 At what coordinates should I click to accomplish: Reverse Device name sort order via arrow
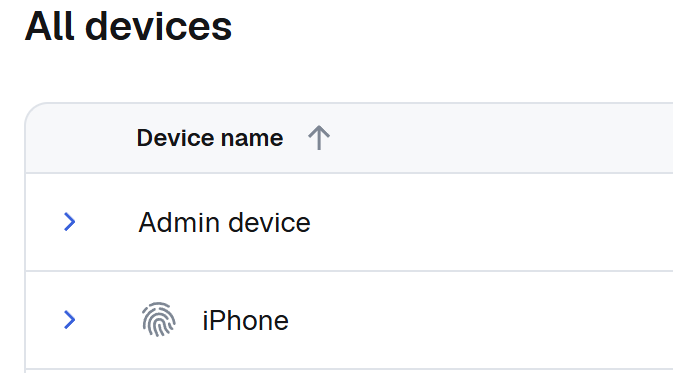[319, 138]
